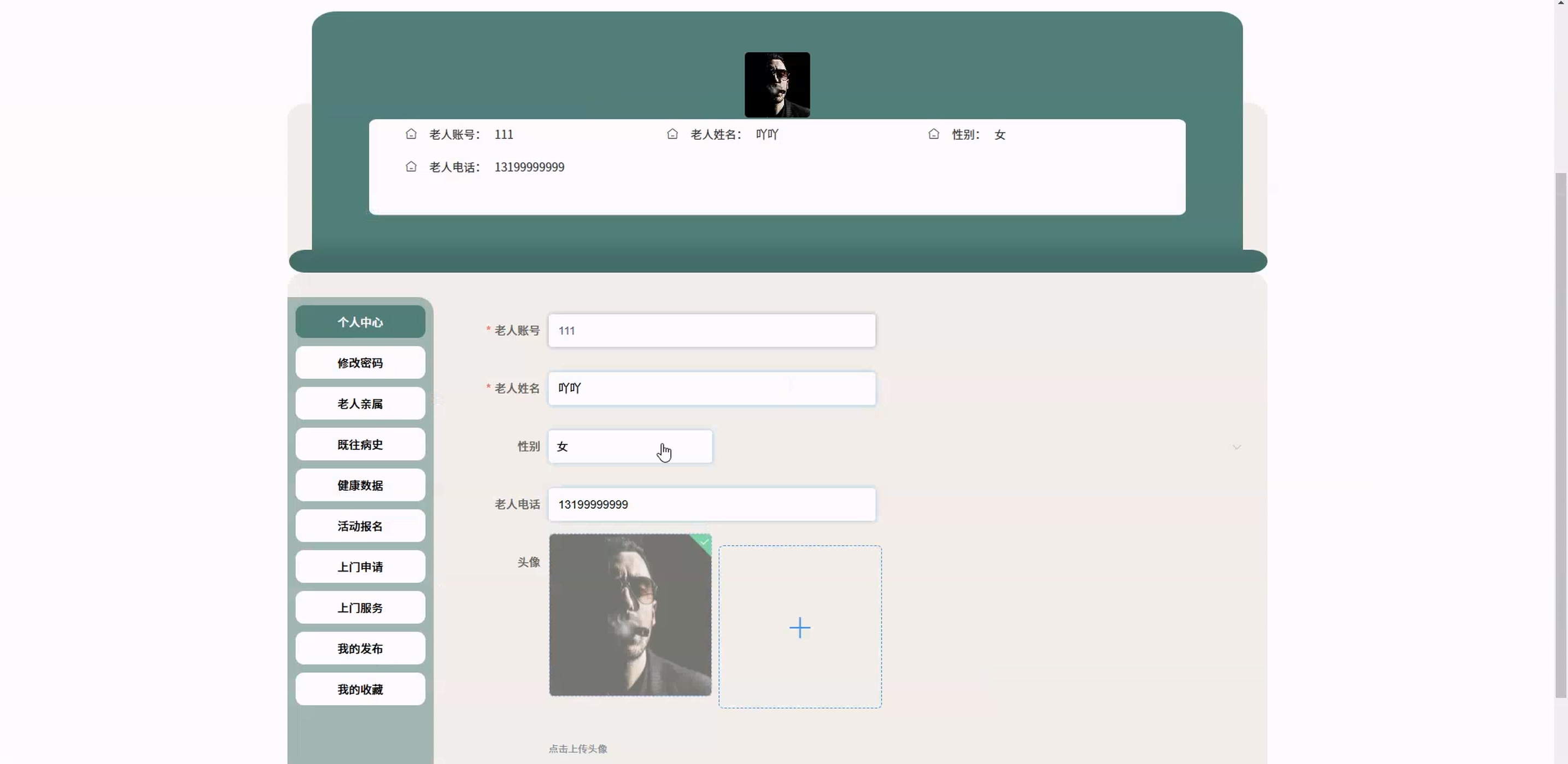This screenshot has height=764, width=1568.
Task: Focus the 老人姓名 input field
Action: click(711, 388)
